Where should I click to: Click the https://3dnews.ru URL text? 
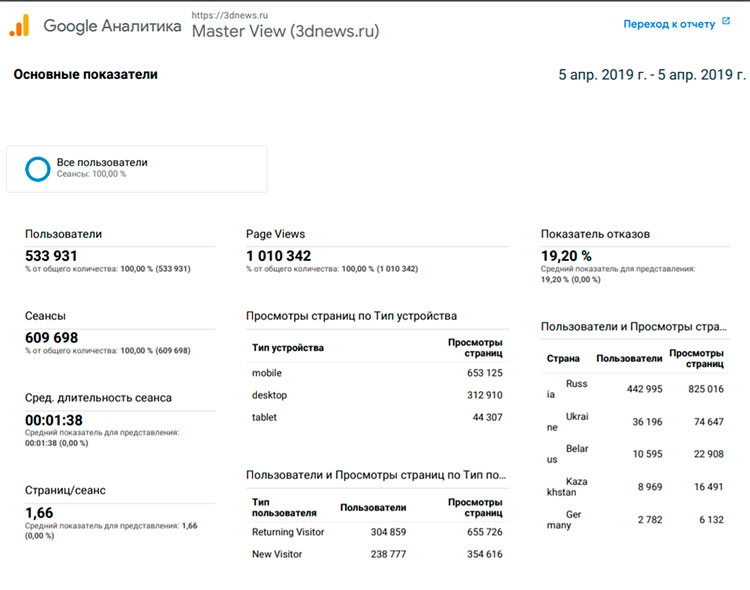click(232, 14)
